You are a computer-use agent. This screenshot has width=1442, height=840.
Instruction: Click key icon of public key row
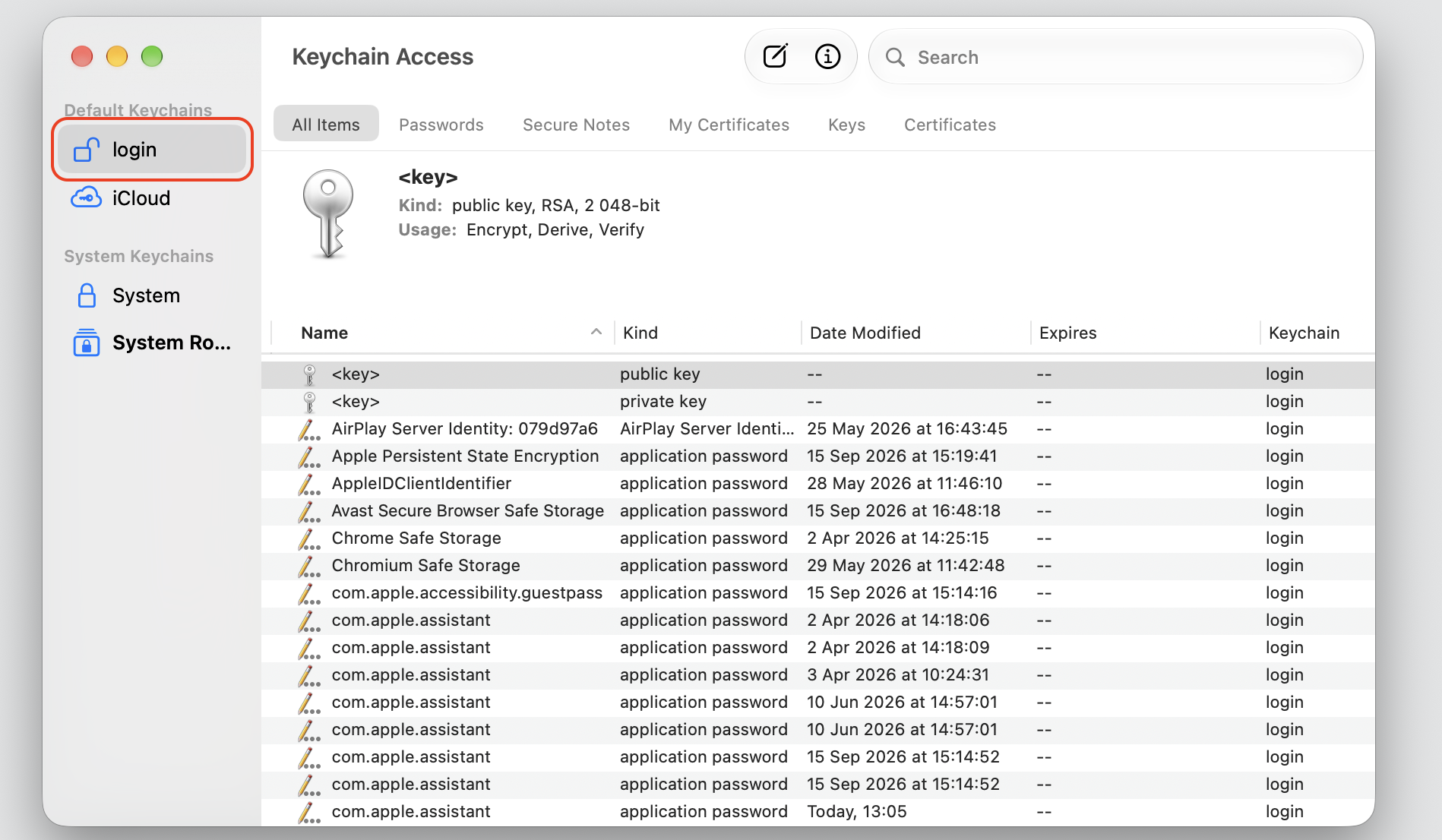tap(309, 374)
